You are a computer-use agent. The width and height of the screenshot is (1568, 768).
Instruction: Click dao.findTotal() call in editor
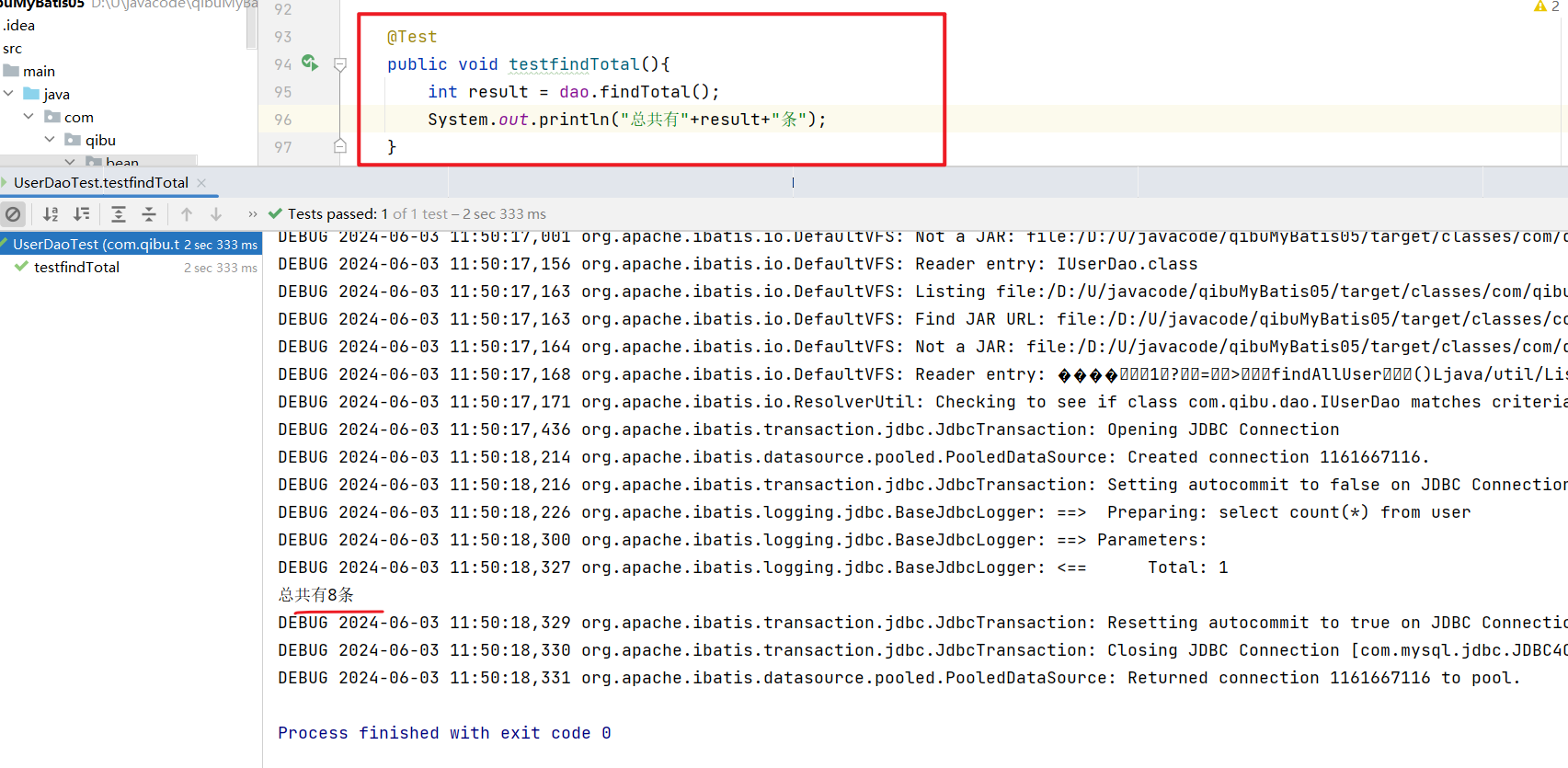(639, 92)
